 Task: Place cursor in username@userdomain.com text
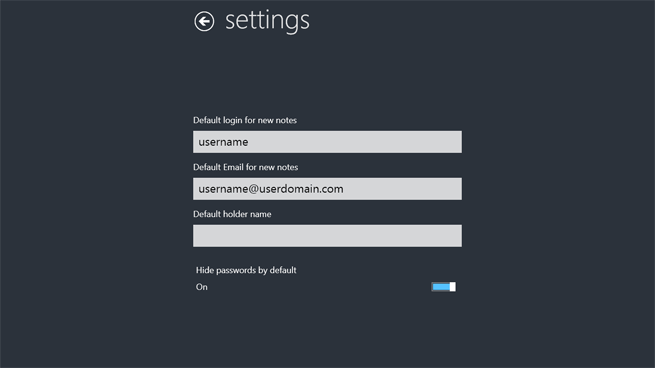(271, 189)
